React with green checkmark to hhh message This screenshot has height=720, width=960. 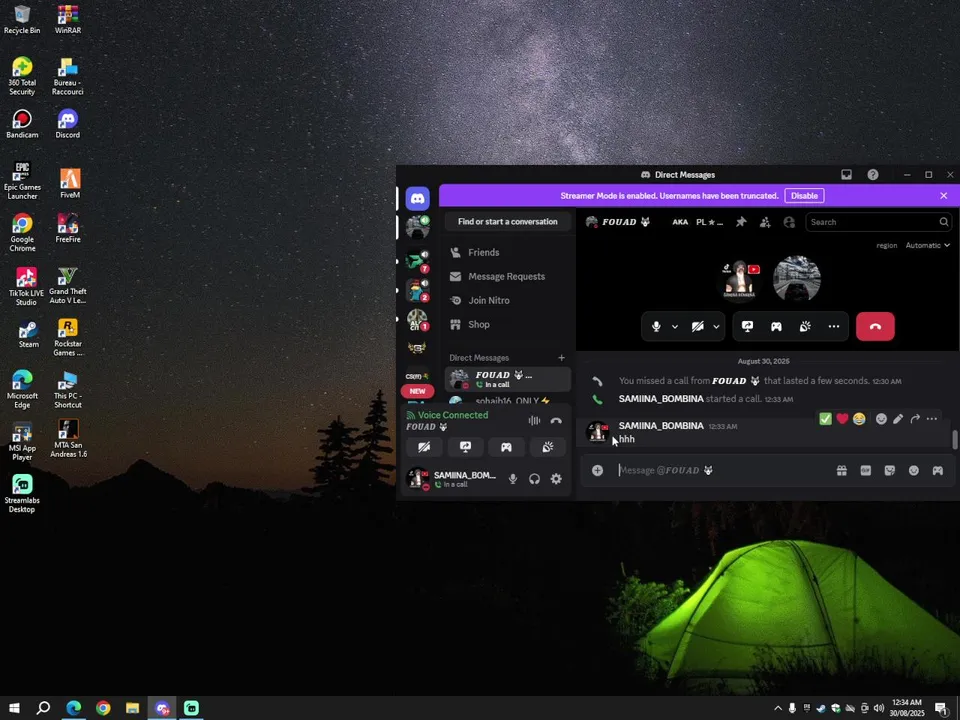click(825, 419)
